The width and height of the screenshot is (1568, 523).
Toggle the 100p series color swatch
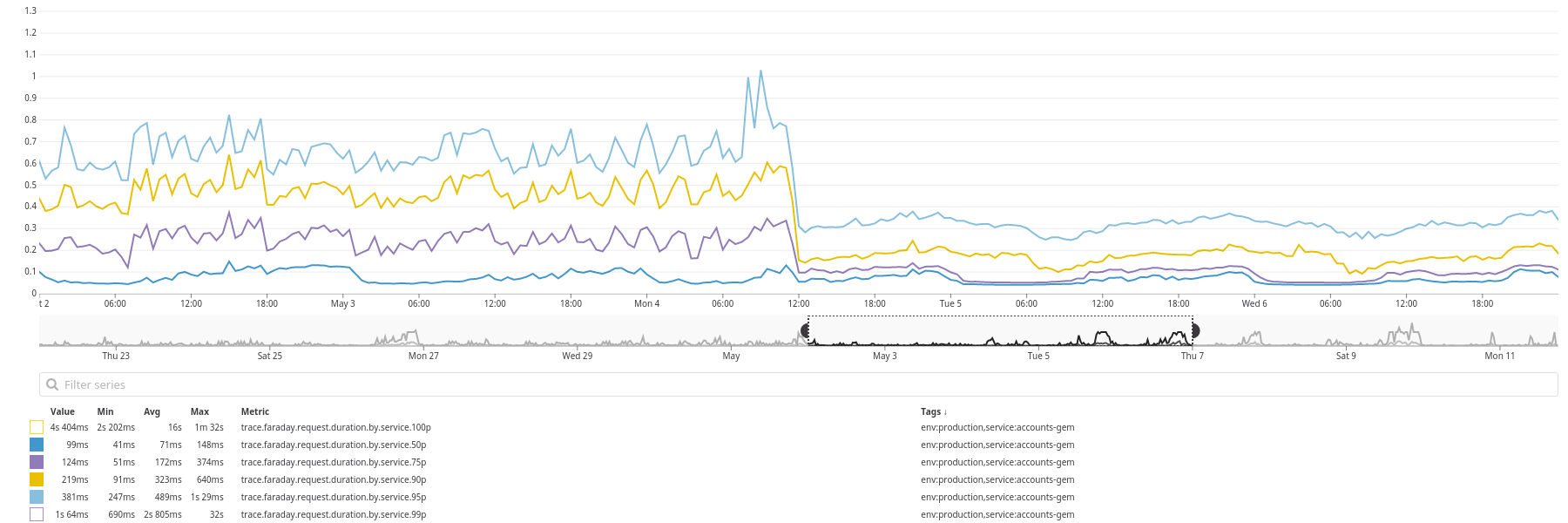[37, 427]
